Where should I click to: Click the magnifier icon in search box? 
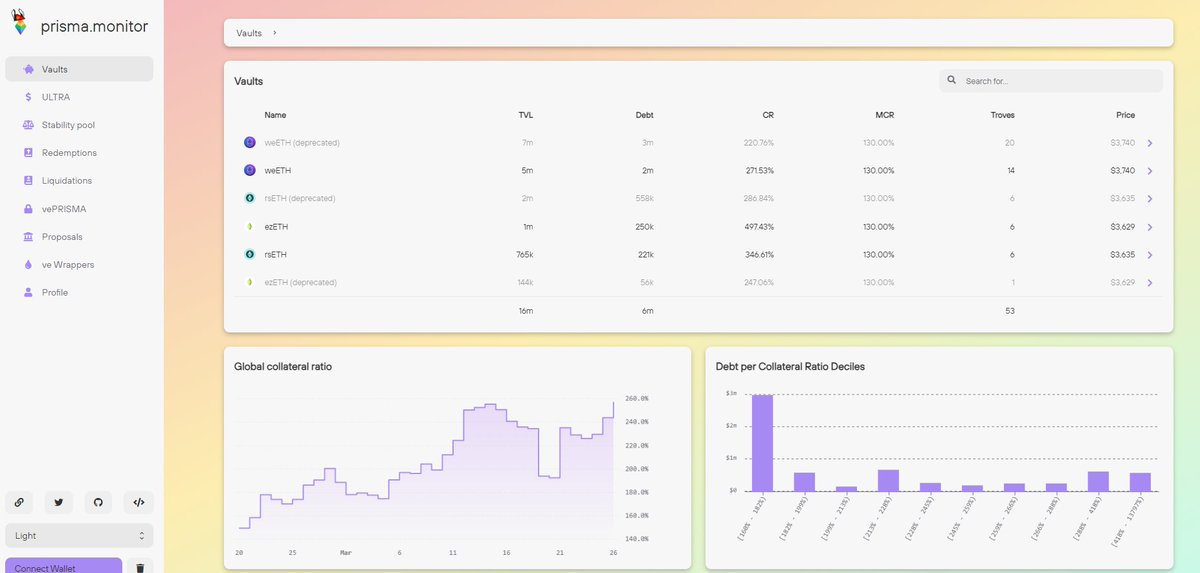[x=952, y=80]
